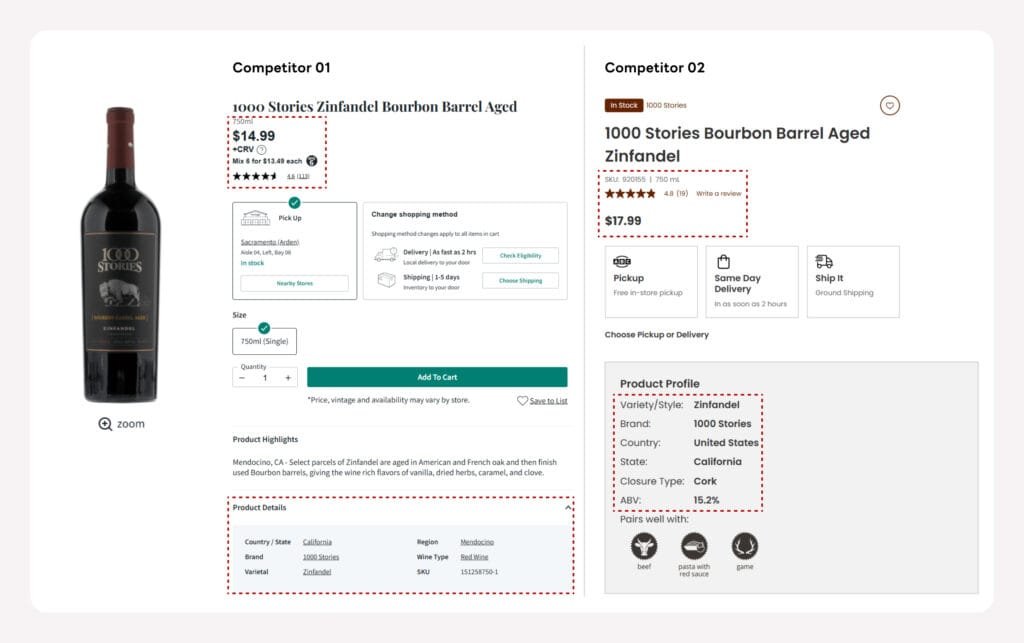Click the Ship It truck icon
1024x643 pixels.
824,261
